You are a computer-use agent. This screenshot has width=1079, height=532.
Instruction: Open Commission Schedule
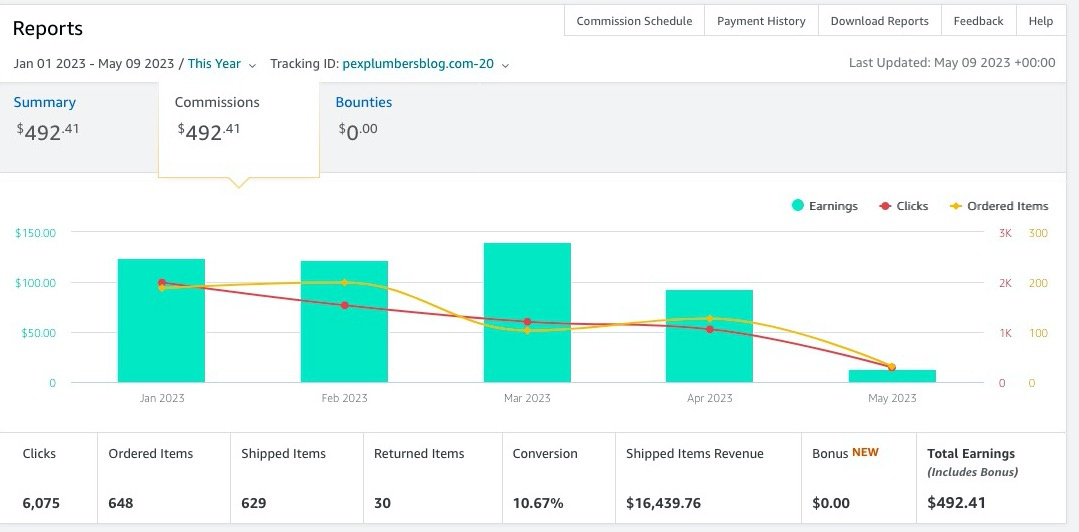(634, 21)
